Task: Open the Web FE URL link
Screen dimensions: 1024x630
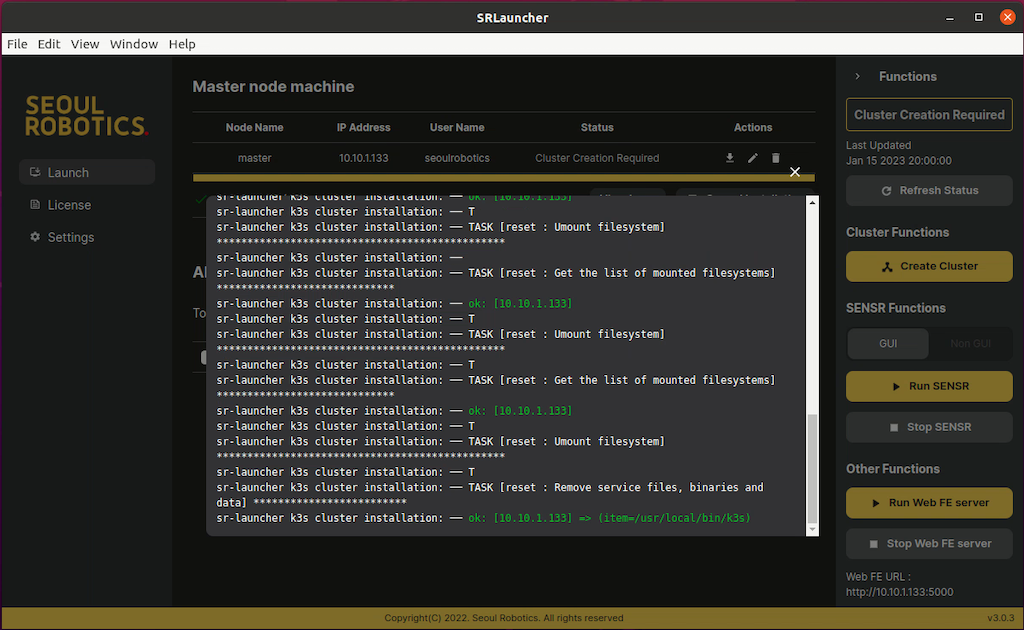Action: pyautogui.click(x=899, y=591)
